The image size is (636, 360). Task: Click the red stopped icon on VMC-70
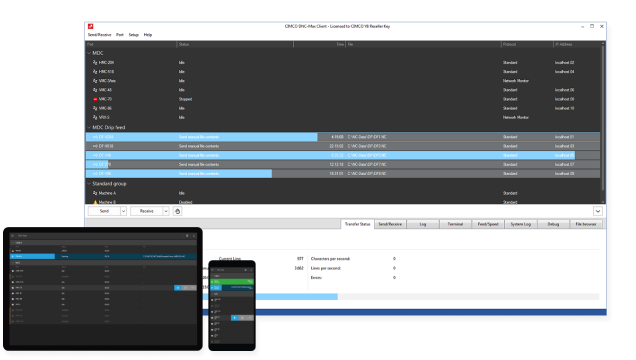(95, 99)
